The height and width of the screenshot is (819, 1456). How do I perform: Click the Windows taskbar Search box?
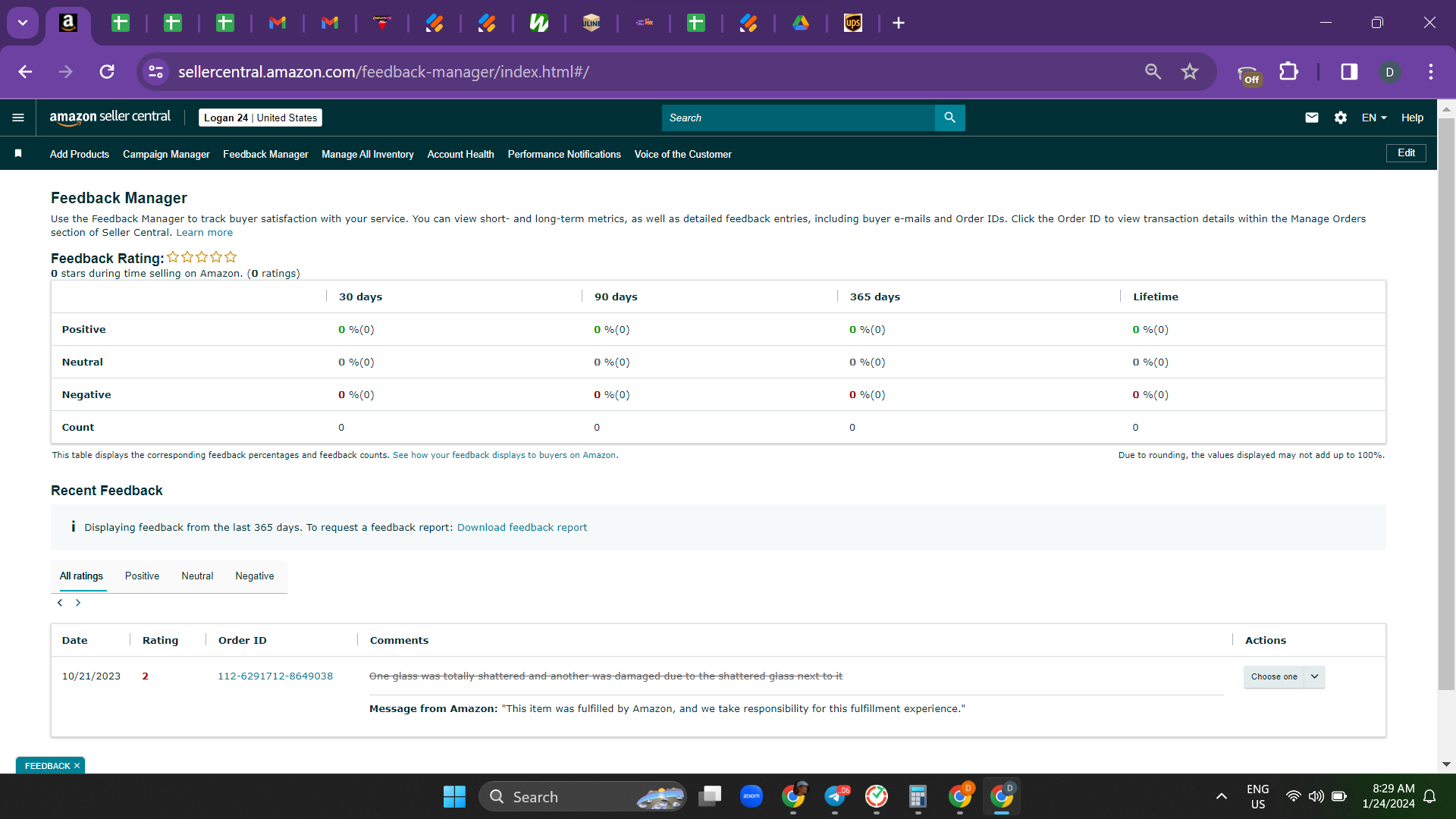click(582, 796)
